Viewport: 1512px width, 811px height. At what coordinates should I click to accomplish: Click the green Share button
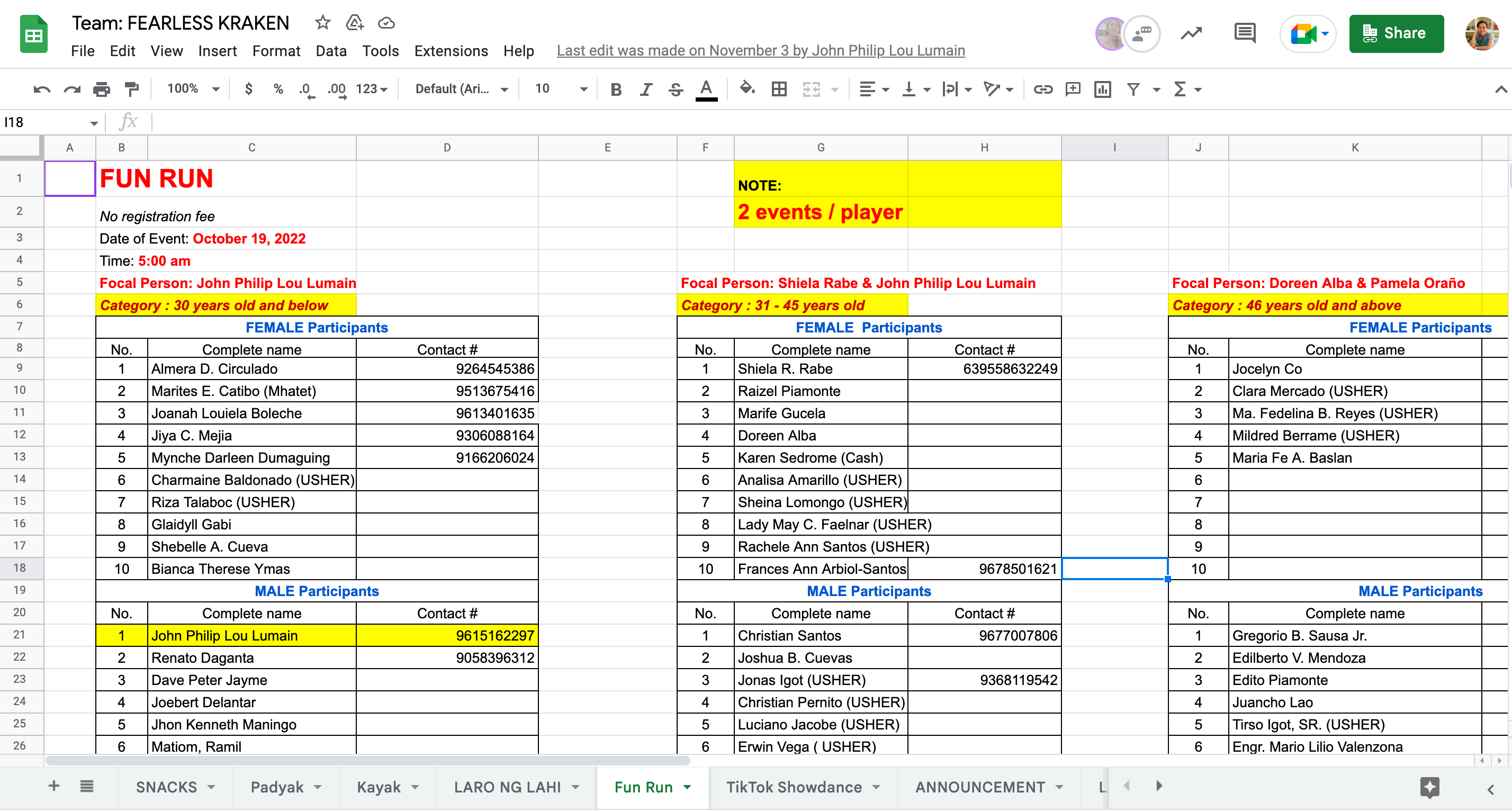[x=1396, y=33]
